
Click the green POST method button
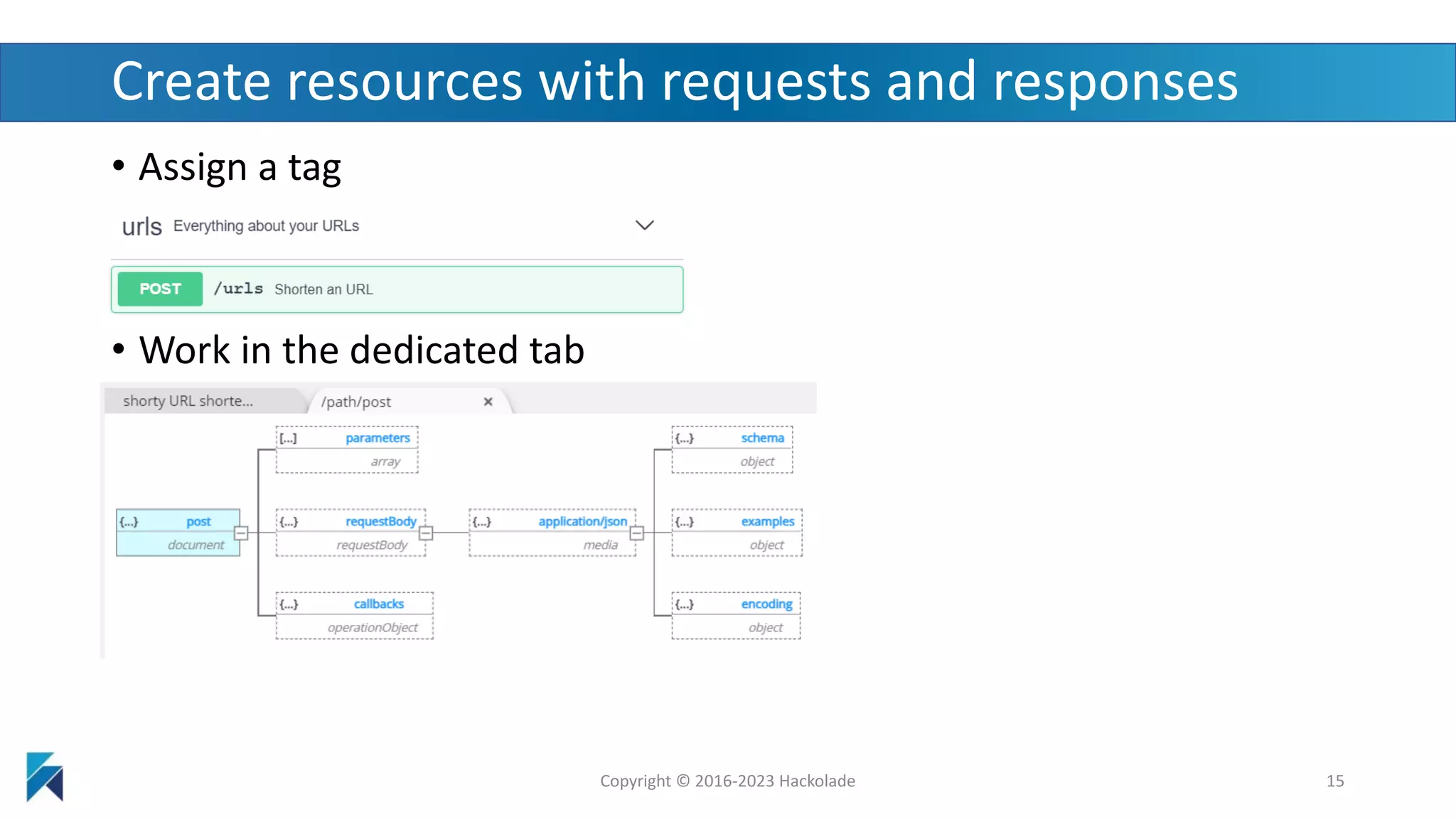point(160,289)
